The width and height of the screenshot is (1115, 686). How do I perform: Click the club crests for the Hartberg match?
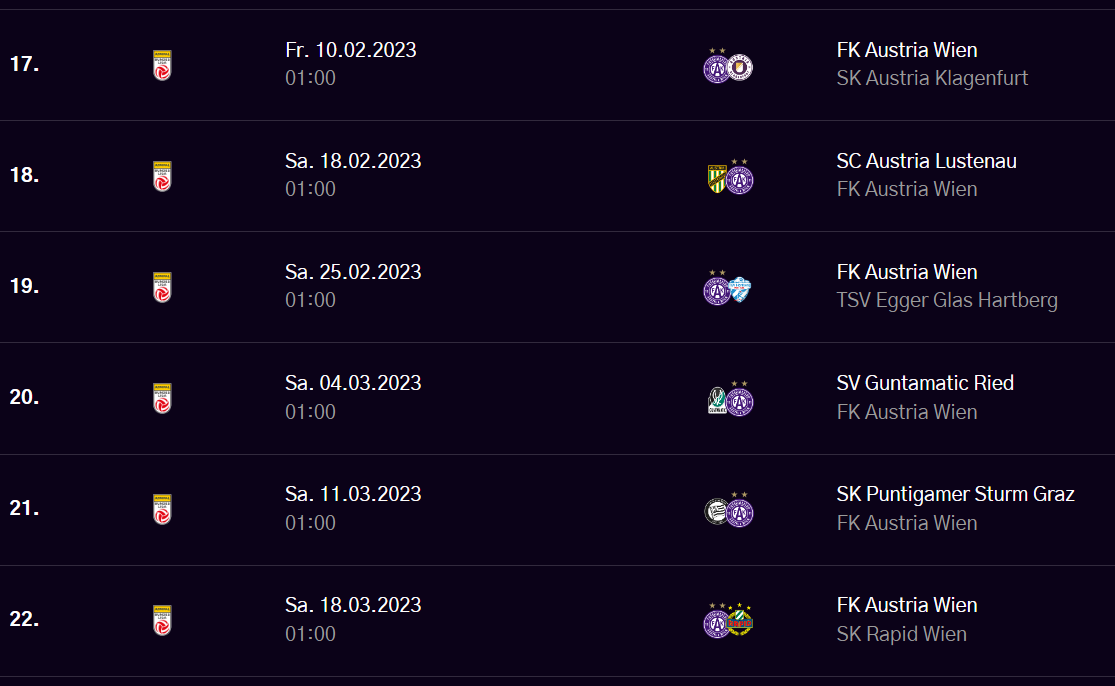tap(727, 287)
